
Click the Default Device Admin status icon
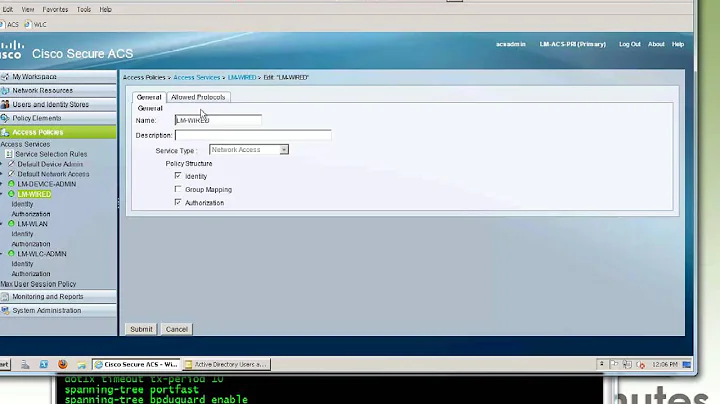point(11,164)
